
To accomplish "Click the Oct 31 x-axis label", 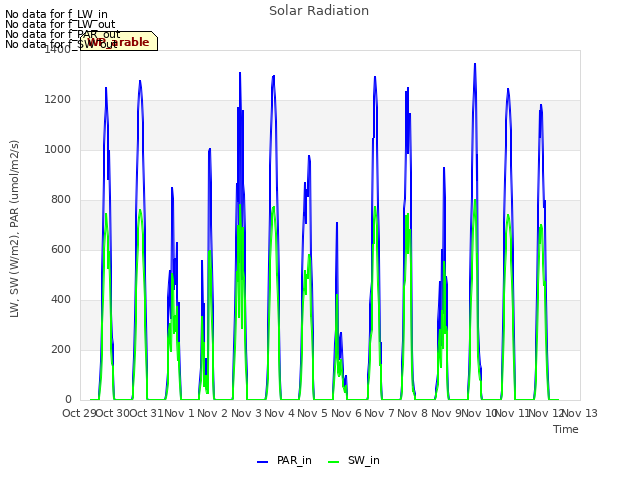I will (146, 413).
